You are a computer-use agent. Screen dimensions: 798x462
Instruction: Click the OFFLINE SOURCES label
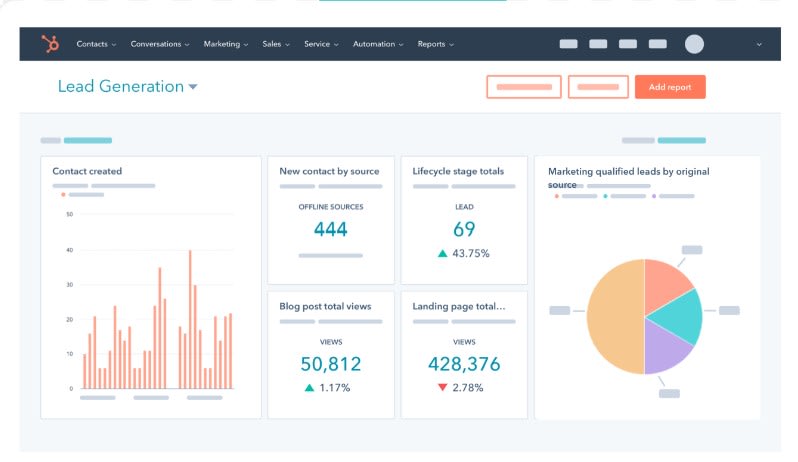(x=331, y=207)
